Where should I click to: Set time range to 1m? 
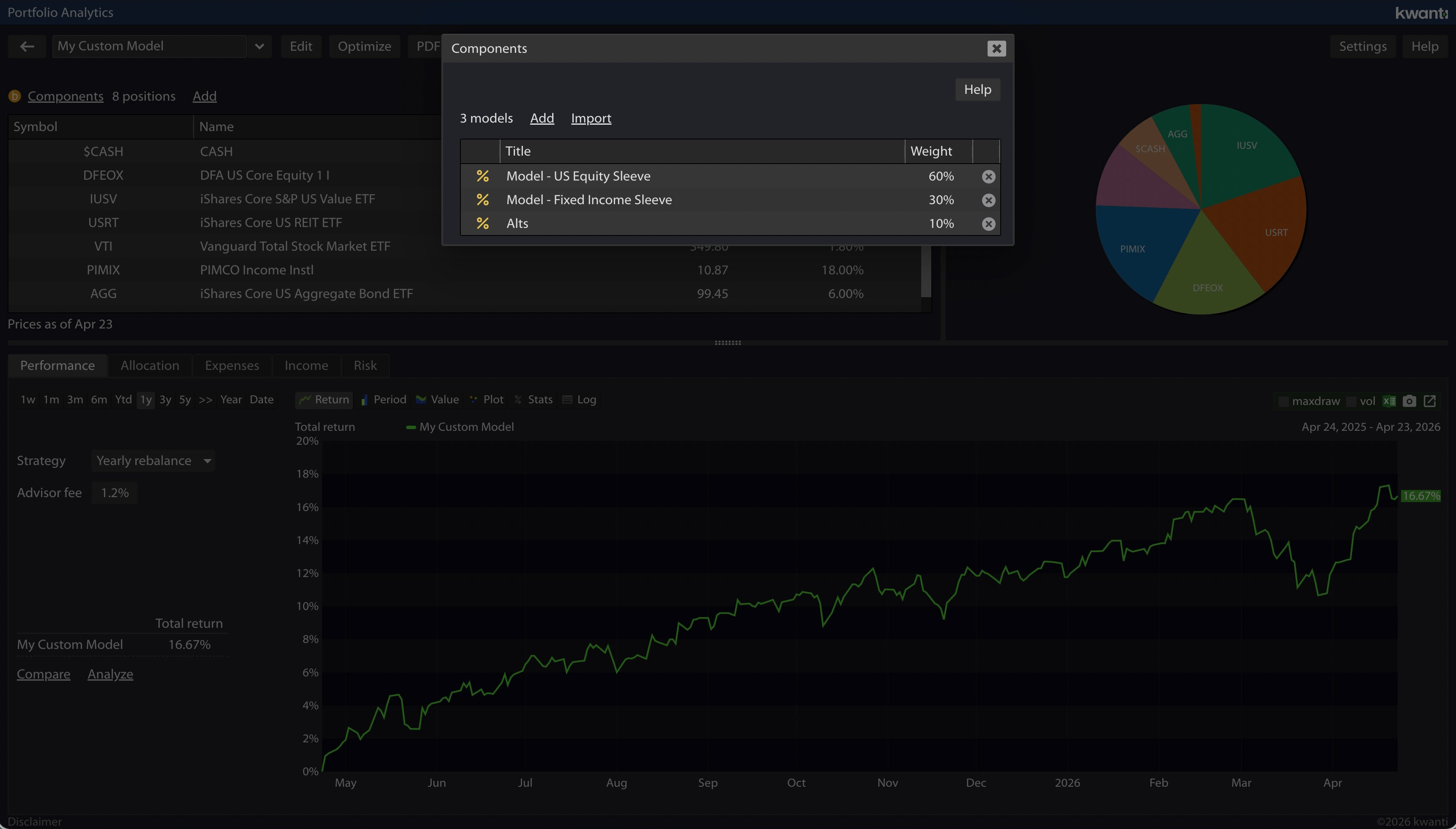tap(51, 399)
